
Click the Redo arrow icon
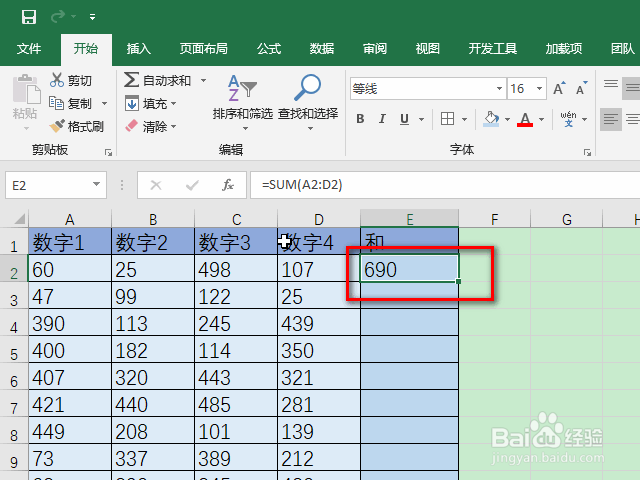click(x=58, y=17)
